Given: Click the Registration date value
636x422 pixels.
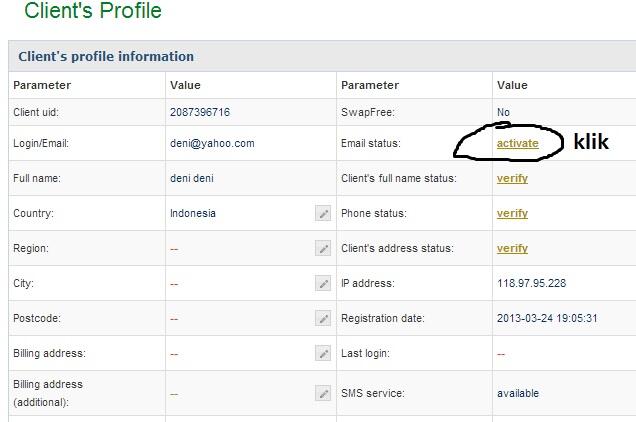Looking at the screenshot, I should (547, 318).
